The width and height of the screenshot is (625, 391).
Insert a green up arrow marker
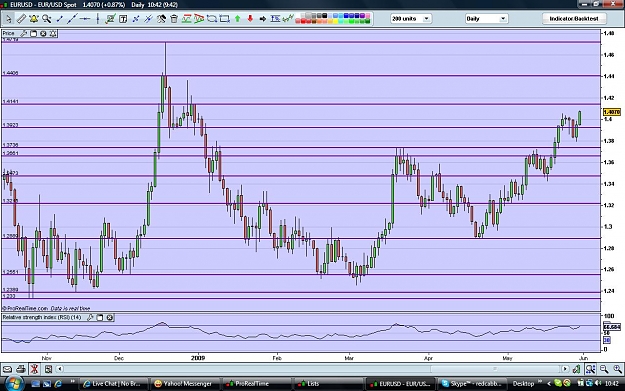[x=238, y=18]
